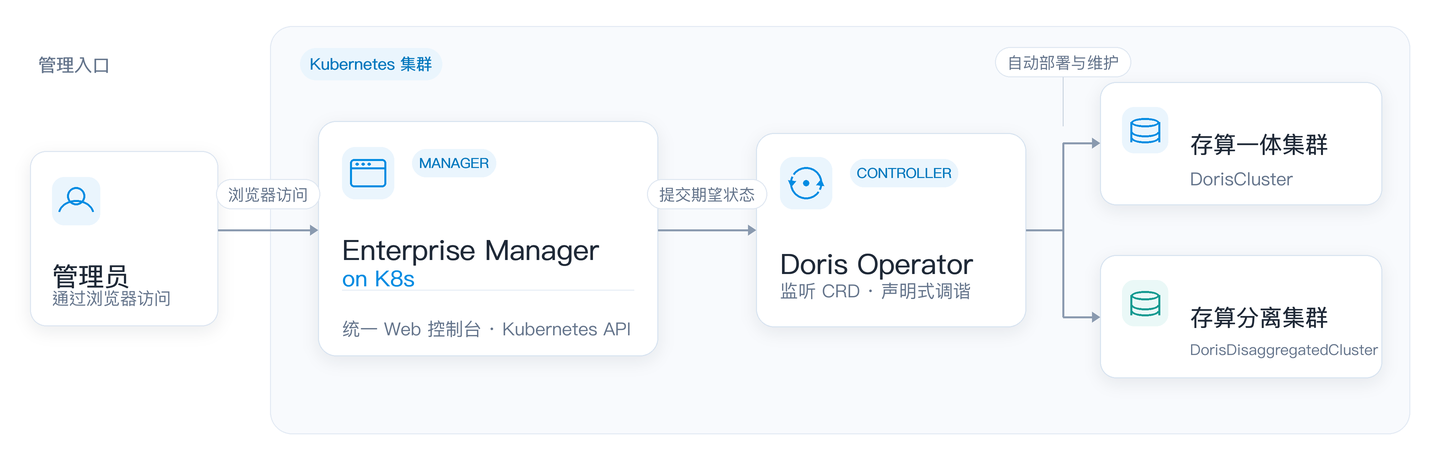
Task: Click the Doris Operator title
Action: click(x=876, y=265)
